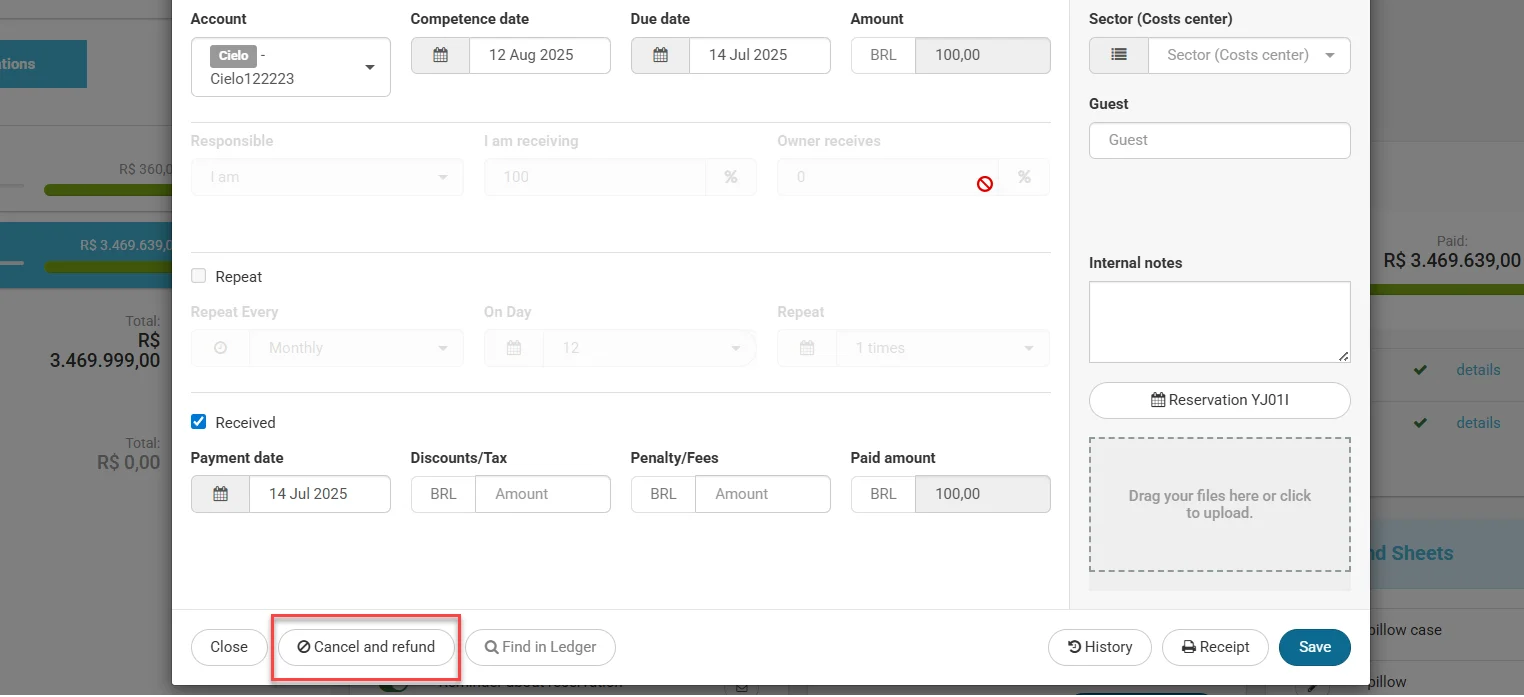
Task: Click the Payment date calendar icon
Action: 220,494
